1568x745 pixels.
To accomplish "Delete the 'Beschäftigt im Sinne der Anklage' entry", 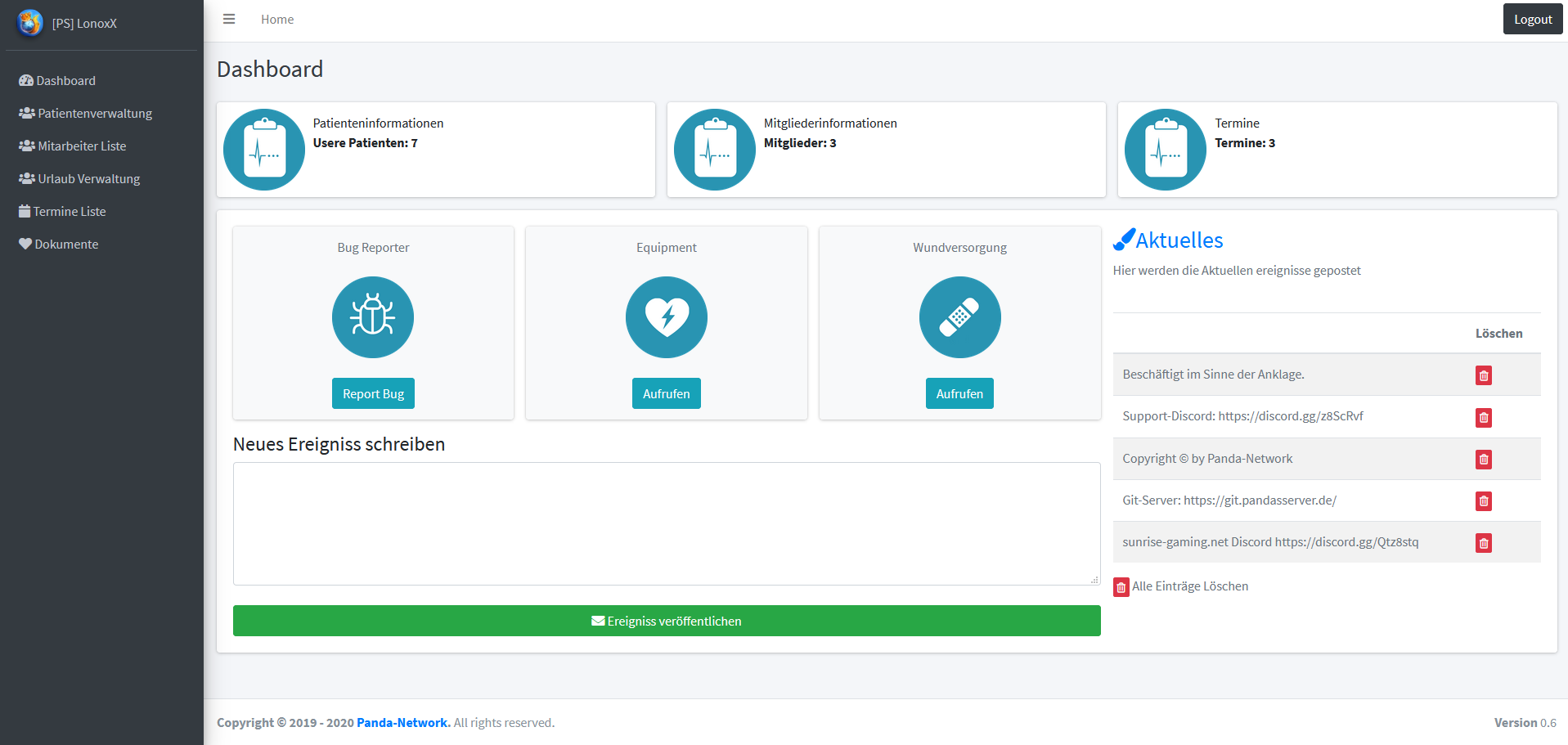I will click(1483, 375).
